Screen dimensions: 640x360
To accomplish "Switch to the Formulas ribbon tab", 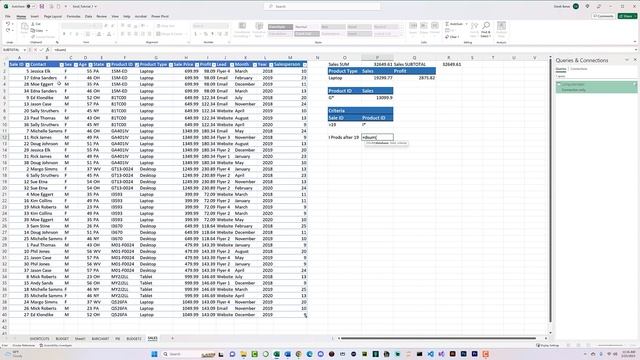I will 73,16.
